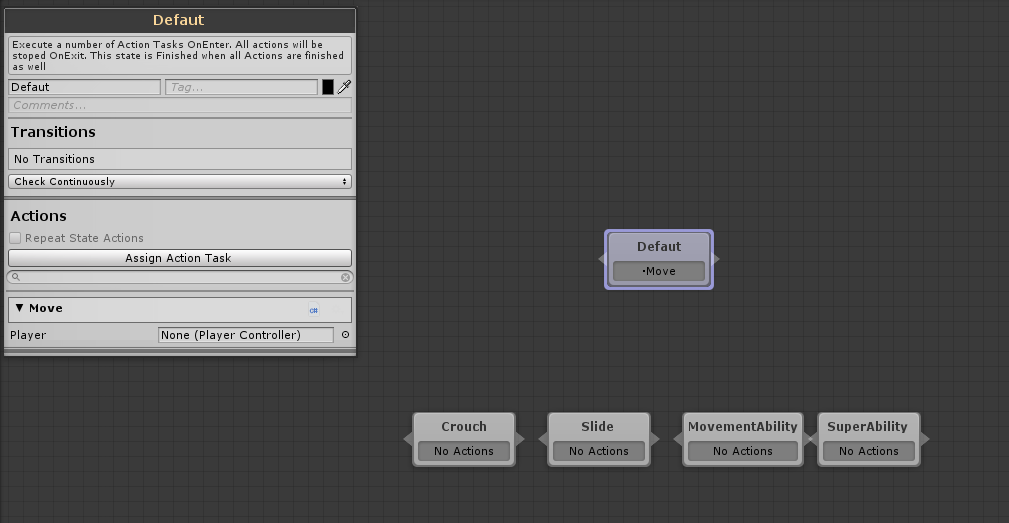The image size is (1009, 523).
Task: Click the Transitions section heading
Action: tap(53, 132)
